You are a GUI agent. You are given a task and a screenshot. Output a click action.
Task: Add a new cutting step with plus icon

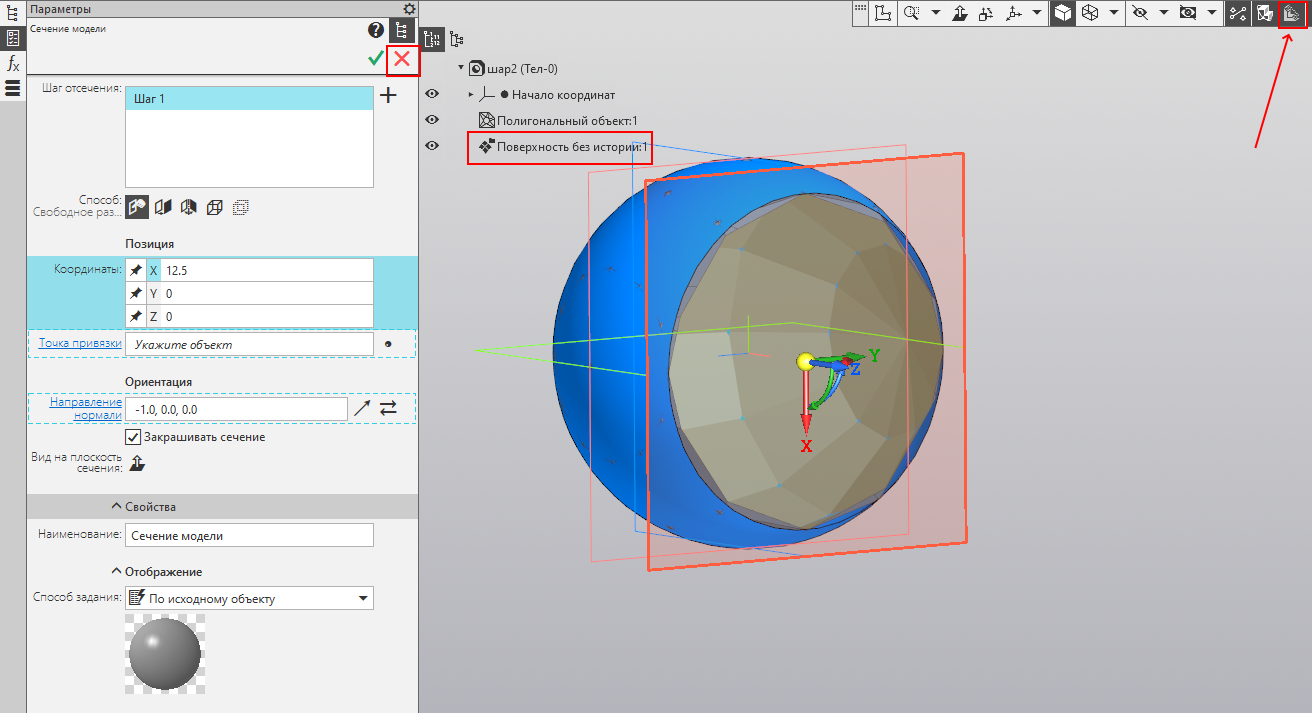point(389,96)
